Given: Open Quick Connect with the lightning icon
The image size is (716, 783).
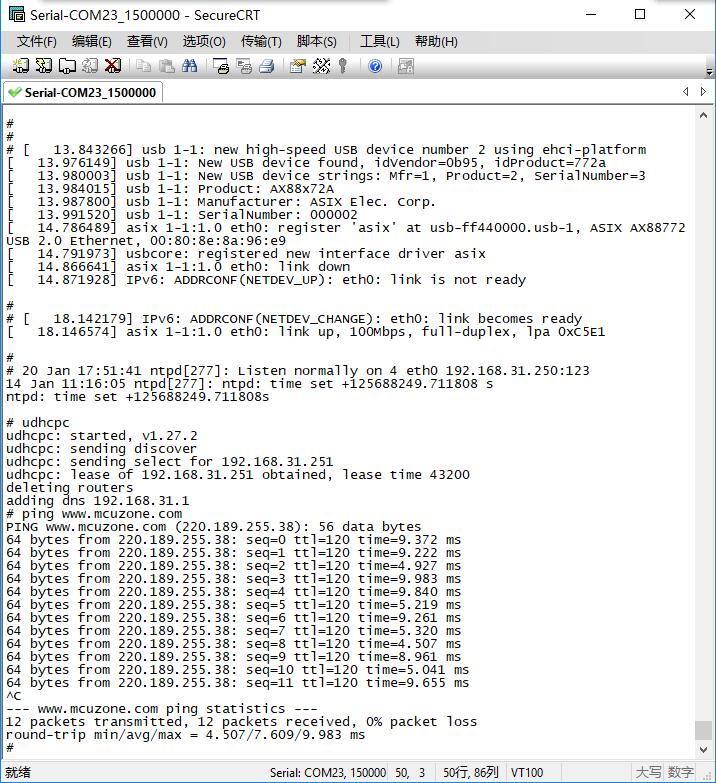Looking at the screenshot, I should pos(43,66).
